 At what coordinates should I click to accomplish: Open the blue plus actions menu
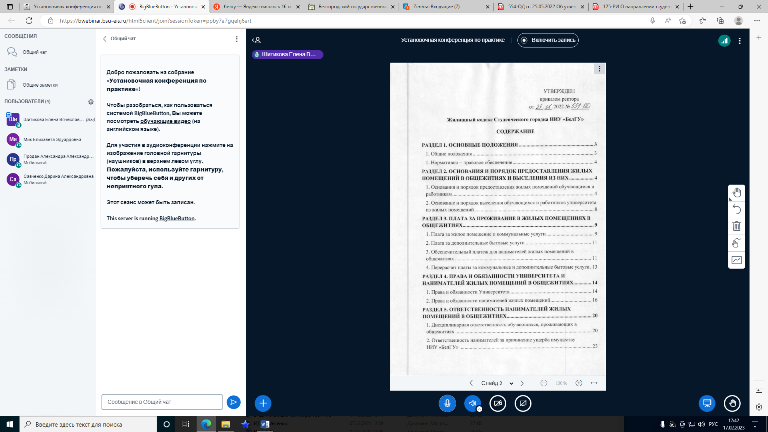pyautogui.click(x=263, y=402)
